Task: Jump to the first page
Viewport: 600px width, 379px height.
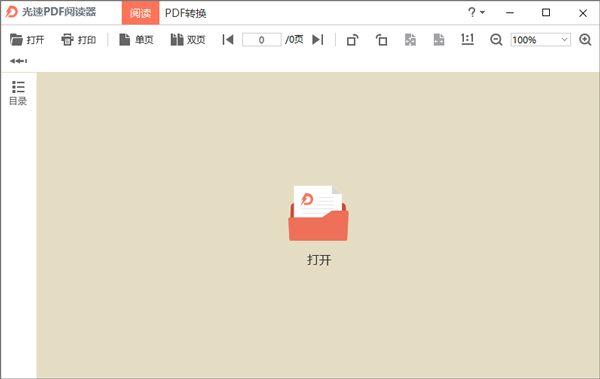Action: click(x=228, y=39)
